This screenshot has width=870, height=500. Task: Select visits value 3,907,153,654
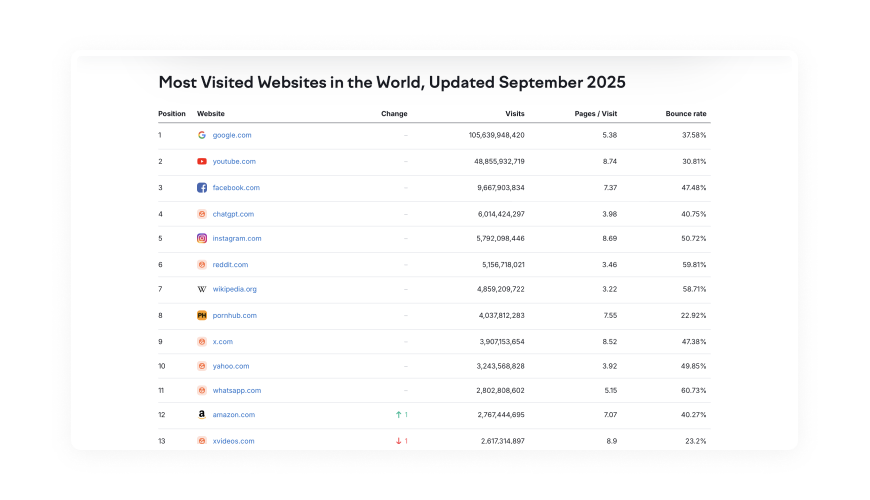coord(502,342)
